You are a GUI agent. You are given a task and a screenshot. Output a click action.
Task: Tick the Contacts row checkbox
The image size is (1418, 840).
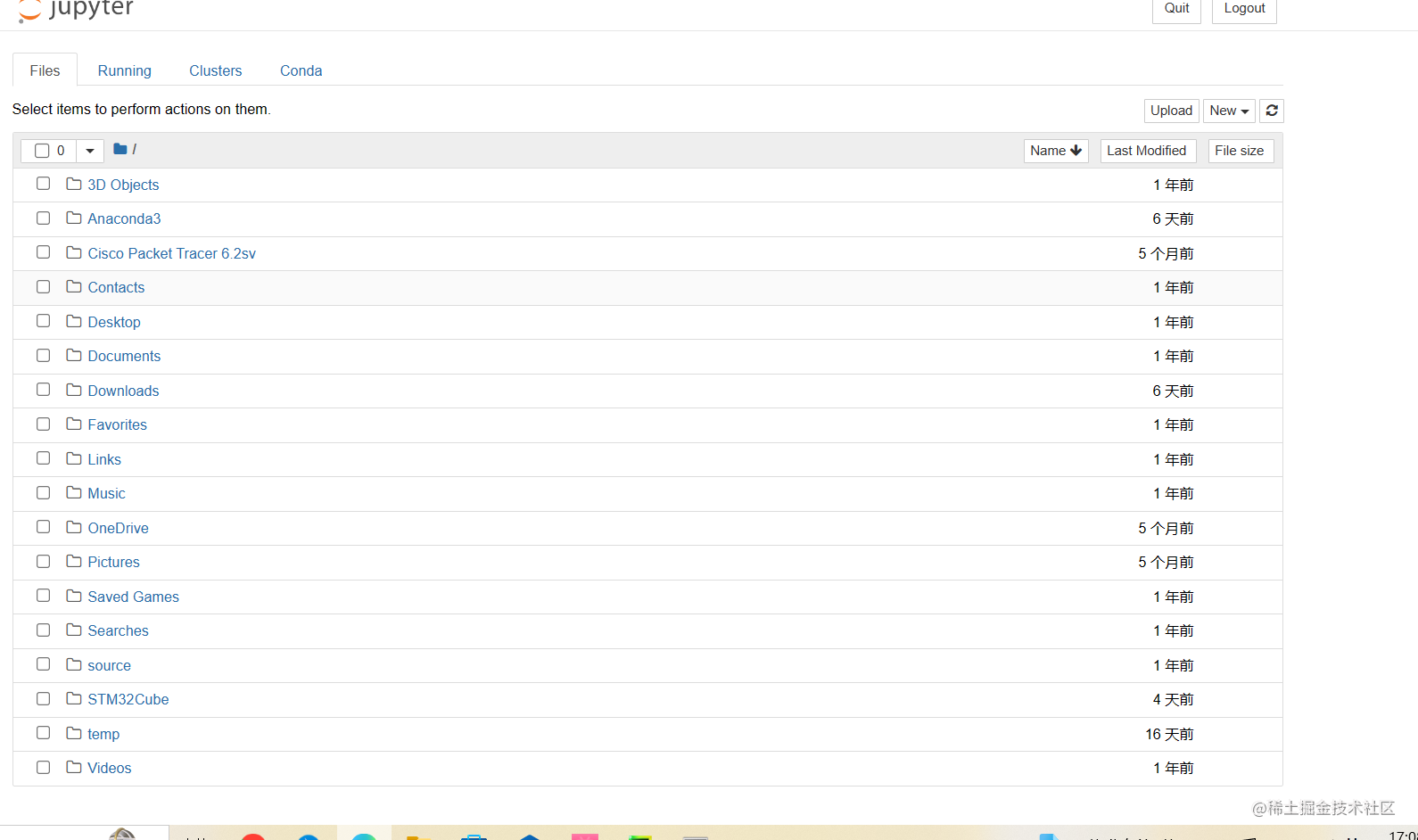click(x=43, y=286)
